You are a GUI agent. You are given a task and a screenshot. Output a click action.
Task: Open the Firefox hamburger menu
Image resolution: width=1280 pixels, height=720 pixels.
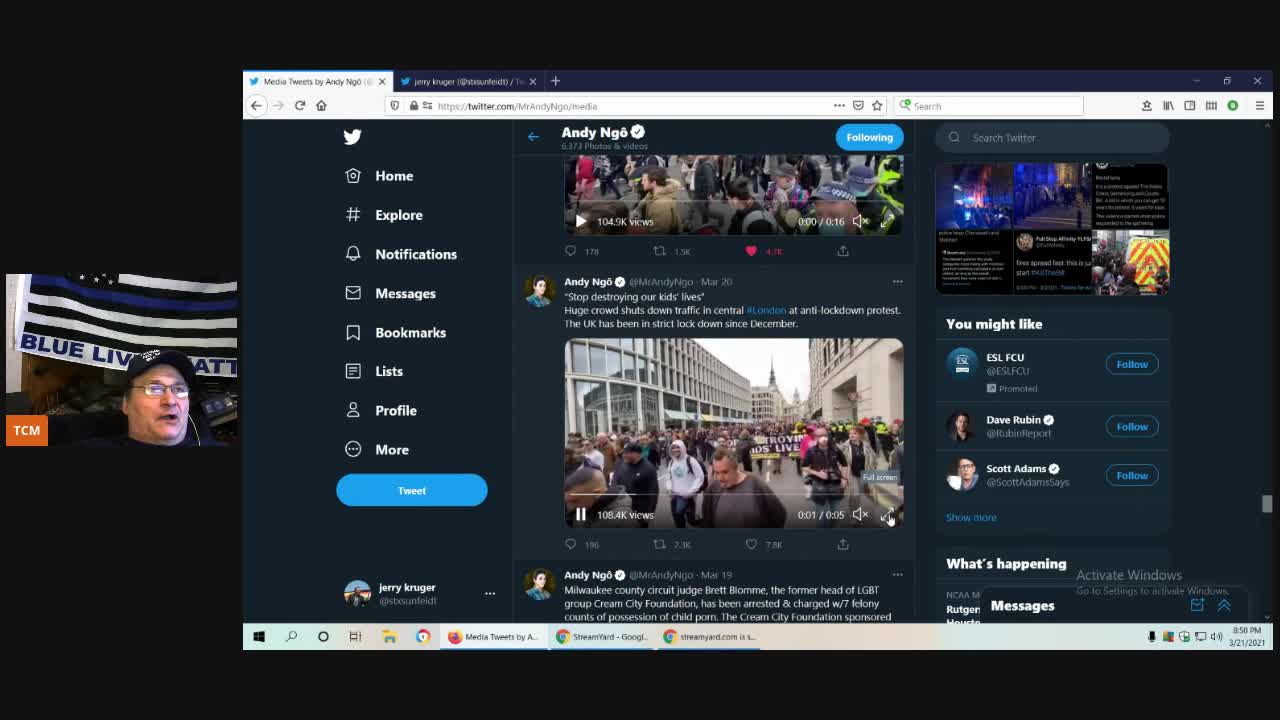1260,106
